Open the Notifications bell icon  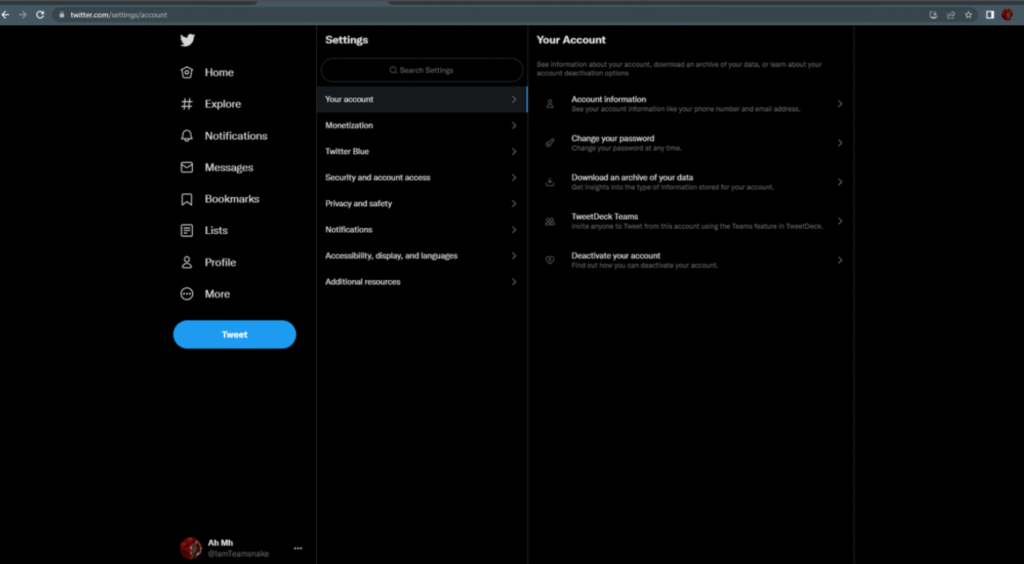pyautogui.click(x=187, y=136)
